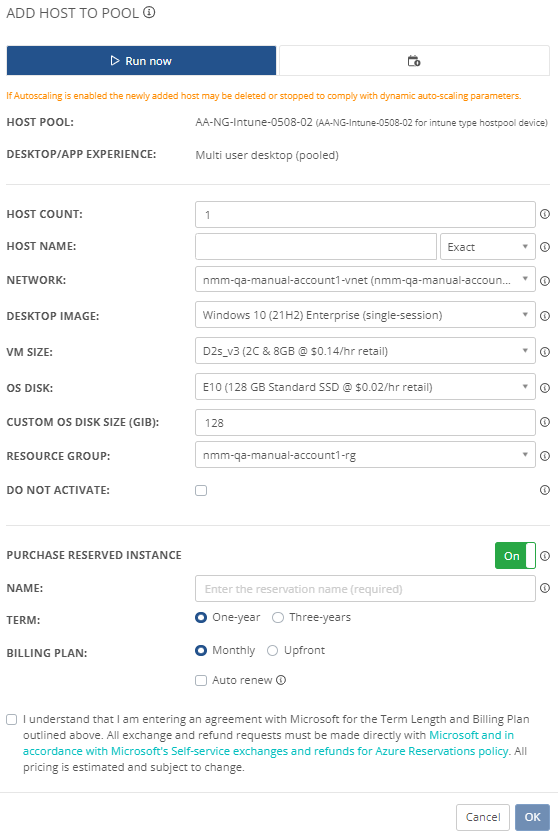Click info icon next to Do Not Activate
This screenshot has width=558, height=835.
[x=545, y=490]
